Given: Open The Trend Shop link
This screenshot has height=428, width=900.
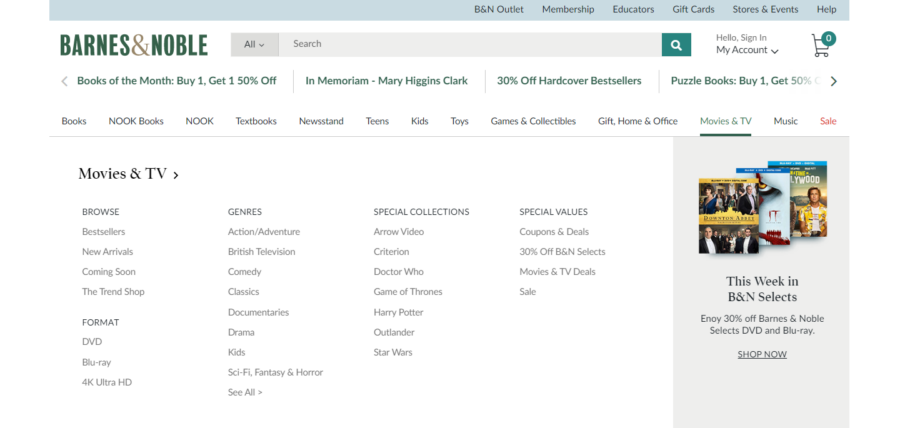Looking at the screenshot, I should 113,291.
